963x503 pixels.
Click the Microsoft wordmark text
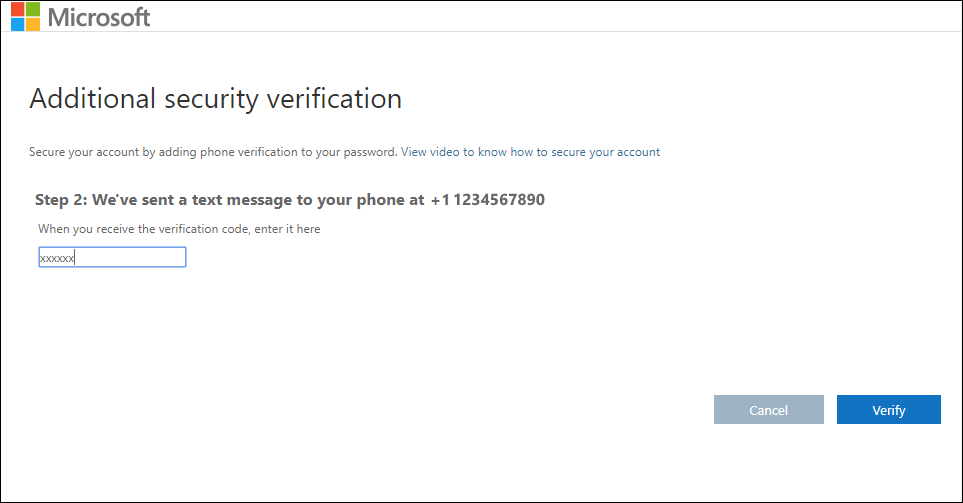[x=99, y=17]
